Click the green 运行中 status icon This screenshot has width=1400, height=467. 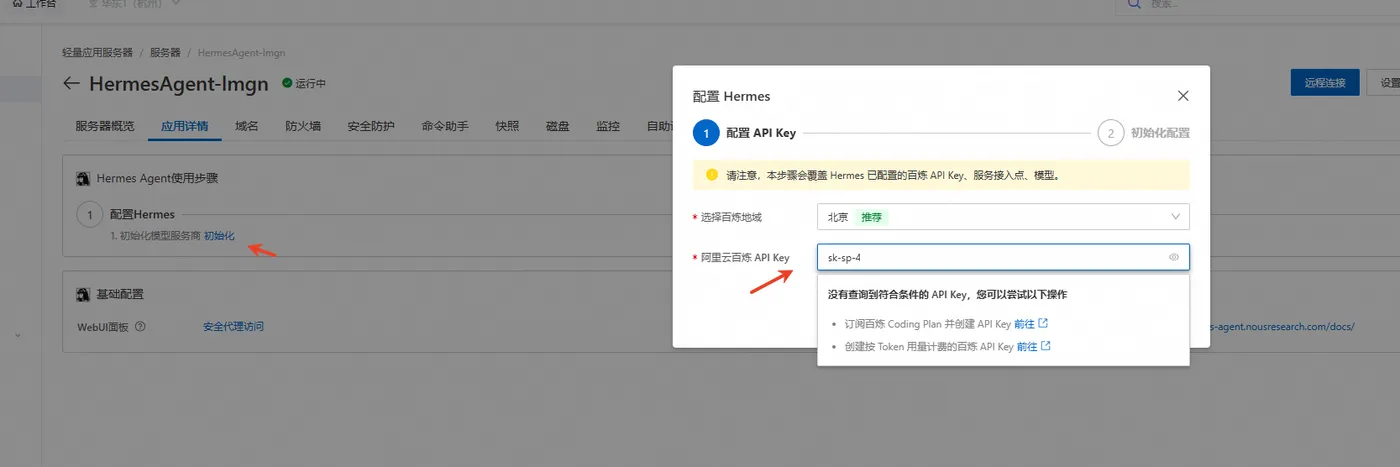click(x=287, y=83)
